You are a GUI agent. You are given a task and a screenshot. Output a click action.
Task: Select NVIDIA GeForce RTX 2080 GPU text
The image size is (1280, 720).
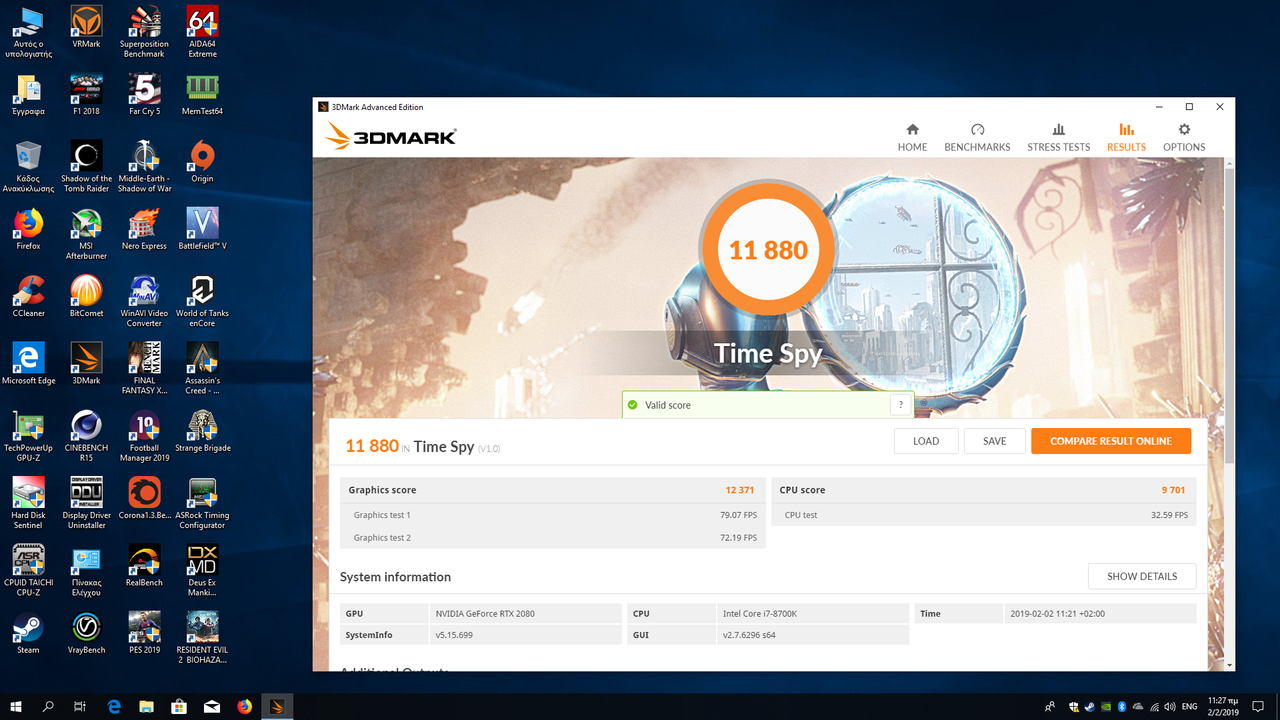pos(485,613)
